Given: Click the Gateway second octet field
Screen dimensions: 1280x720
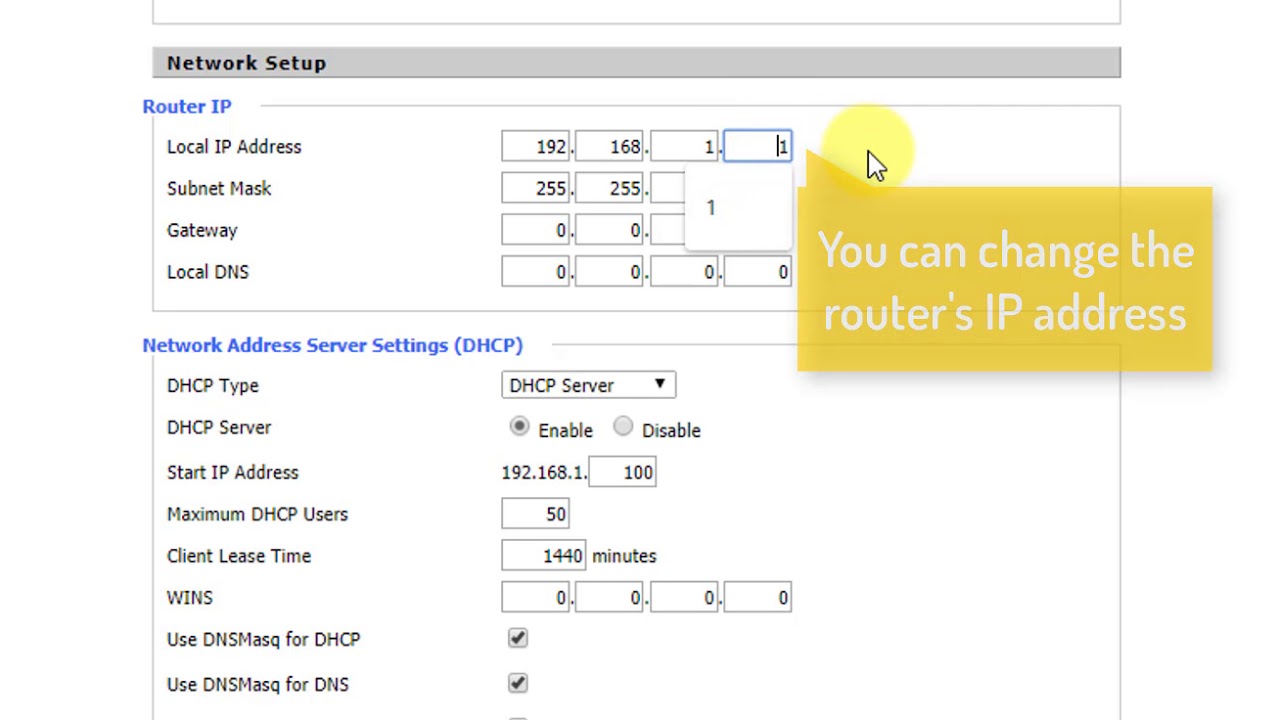Looking at the screenshot, I should click(x=610, y=231).
